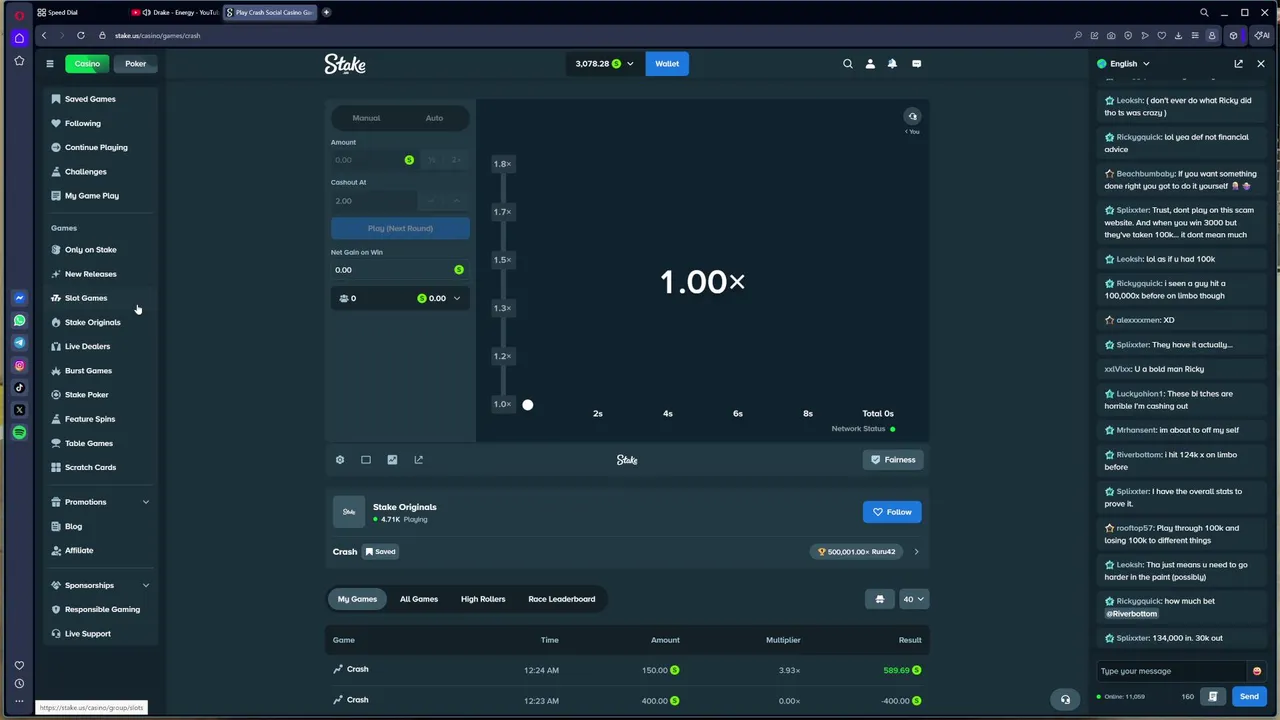Click the headset support floating icon
The width and height of the screenshot is (1280, 720).
[1065, 700]
